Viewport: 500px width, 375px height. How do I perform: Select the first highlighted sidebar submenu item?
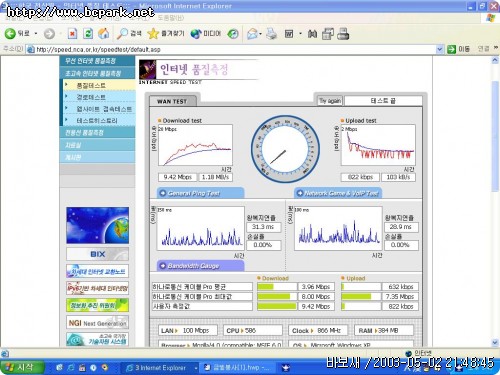coord(99,85)
